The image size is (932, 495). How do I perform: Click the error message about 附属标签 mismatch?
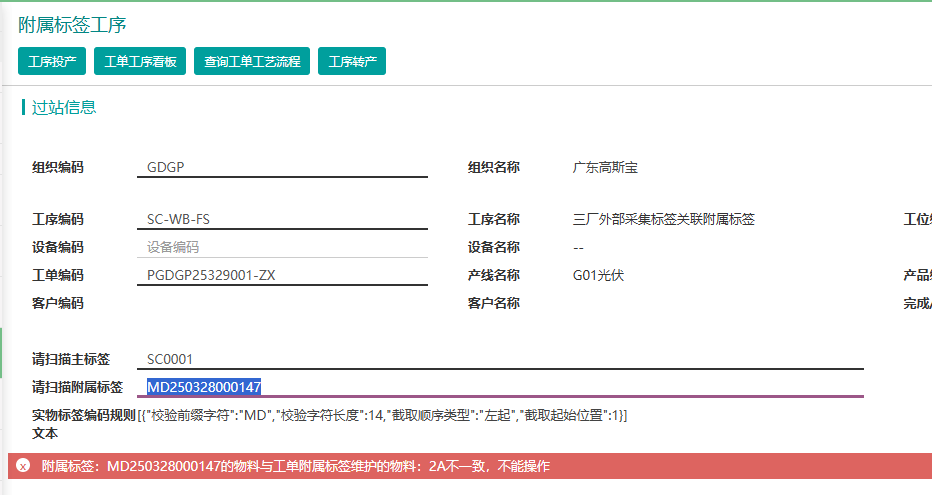pyautogui.click(x=295, y=466)
